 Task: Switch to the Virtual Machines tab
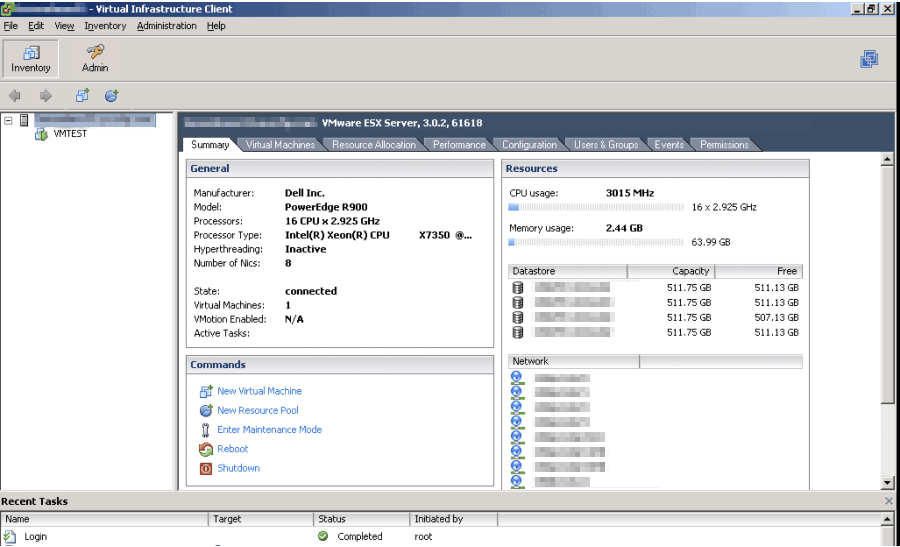pyautogui.click(x=280, y=145)
